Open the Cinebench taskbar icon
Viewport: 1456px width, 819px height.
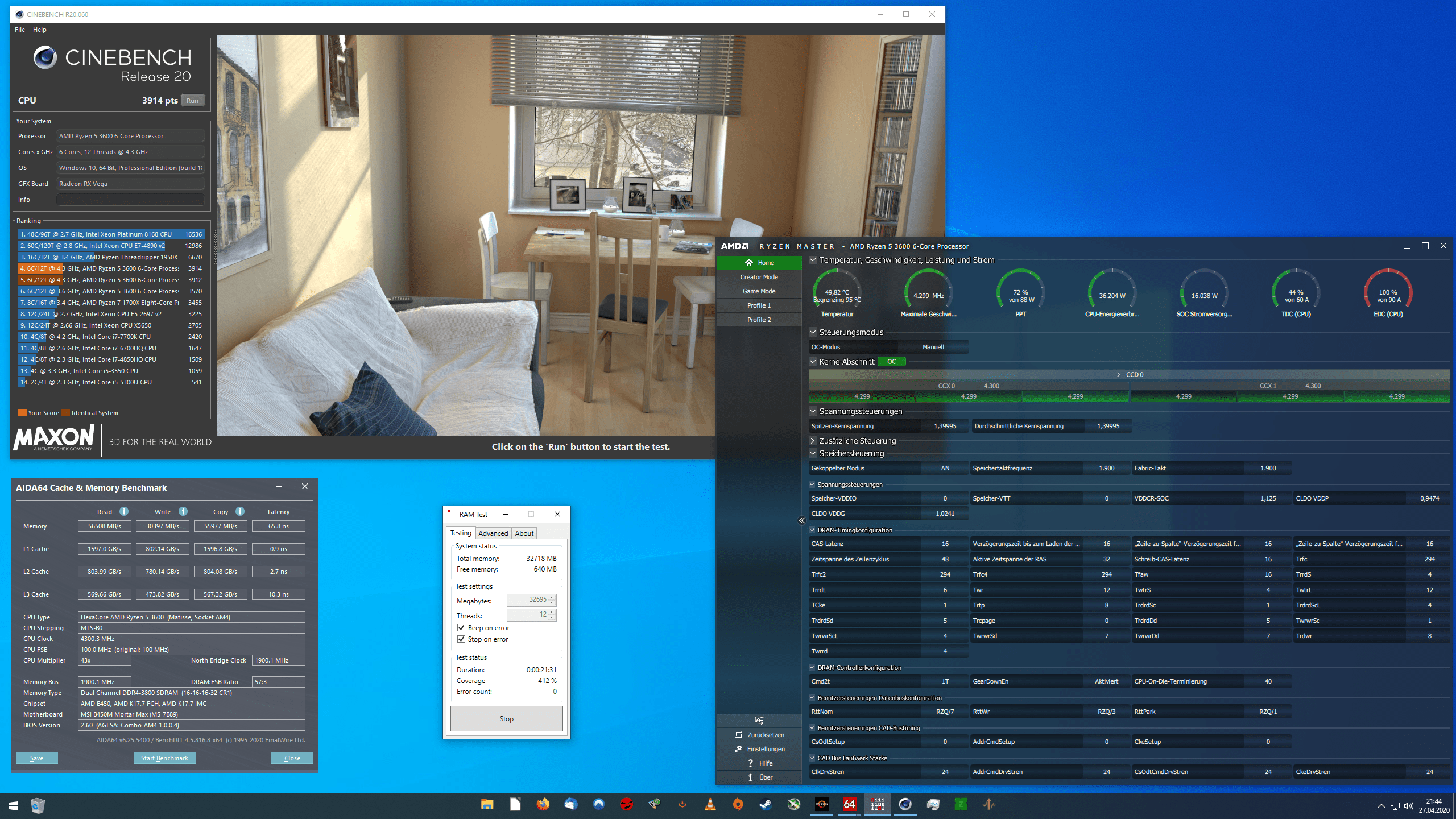click(x=905, y=804)
